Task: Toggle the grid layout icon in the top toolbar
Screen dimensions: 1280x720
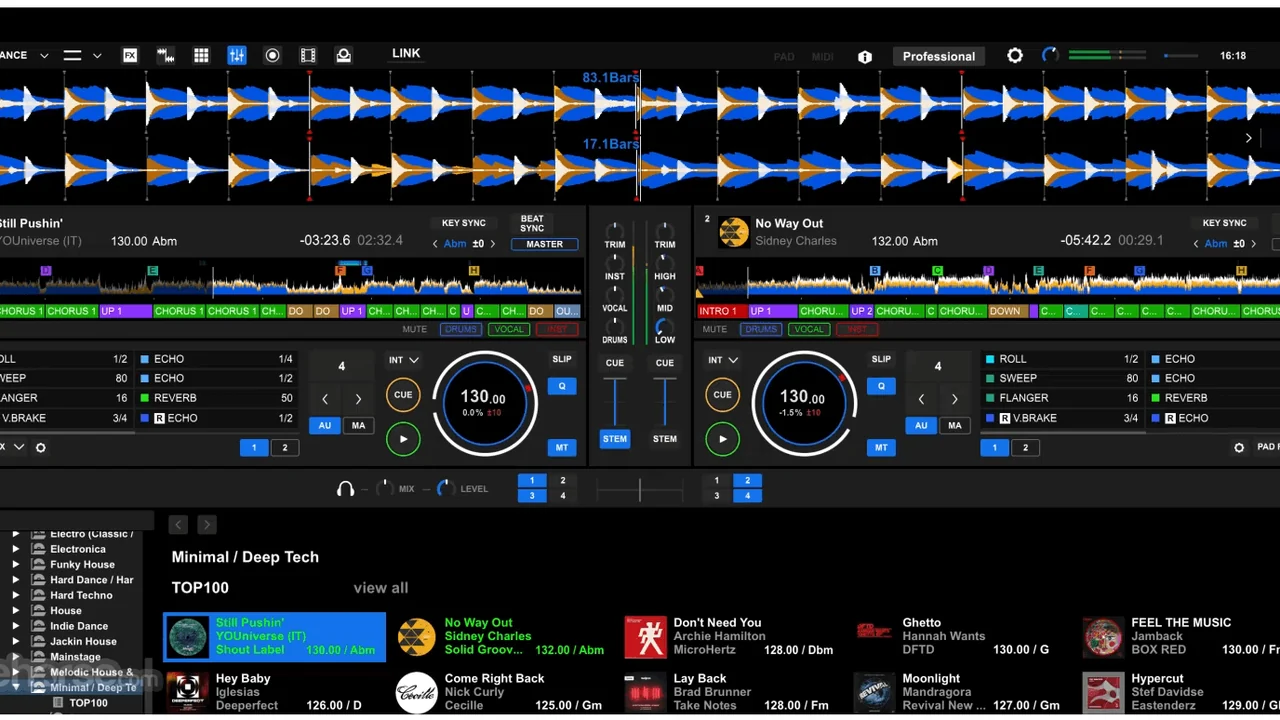Action: pyautogui.click(x=201, y=56)
